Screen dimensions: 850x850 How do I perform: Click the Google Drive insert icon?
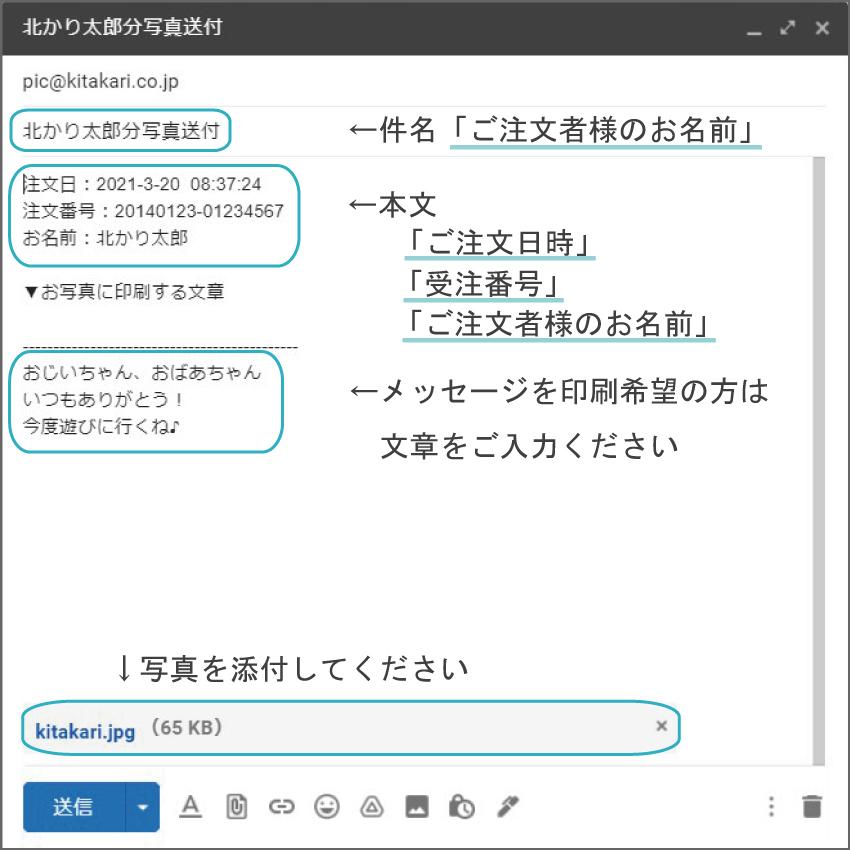pos(372,807)
